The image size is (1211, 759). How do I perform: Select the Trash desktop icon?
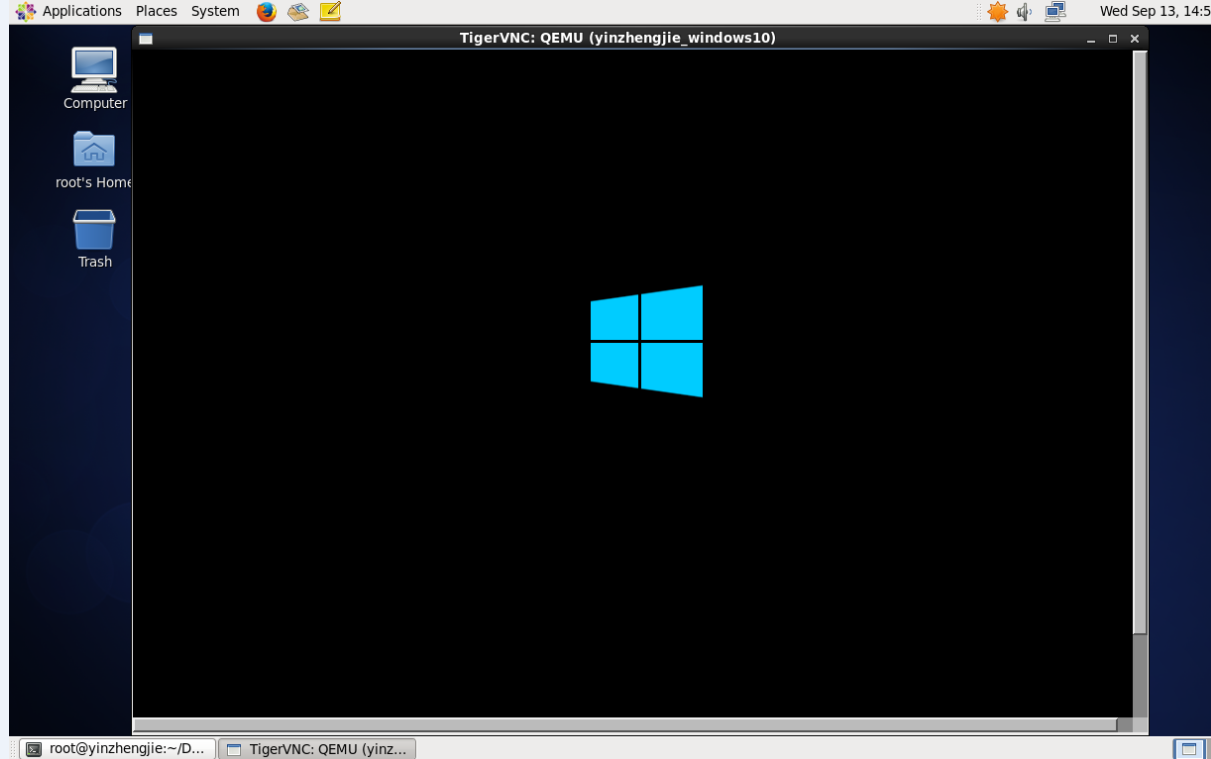pyautogui.click(x=95, y=238)
